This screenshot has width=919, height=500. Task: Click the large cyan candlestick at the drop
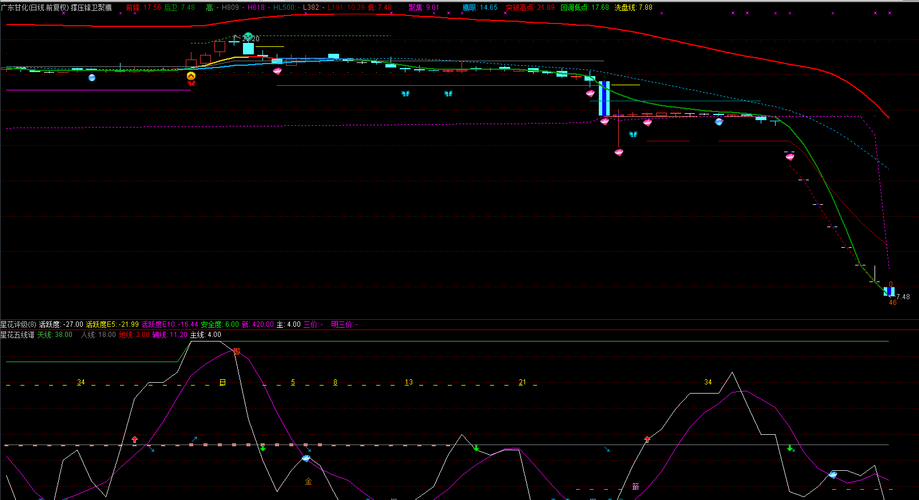(x=604, y=98)
